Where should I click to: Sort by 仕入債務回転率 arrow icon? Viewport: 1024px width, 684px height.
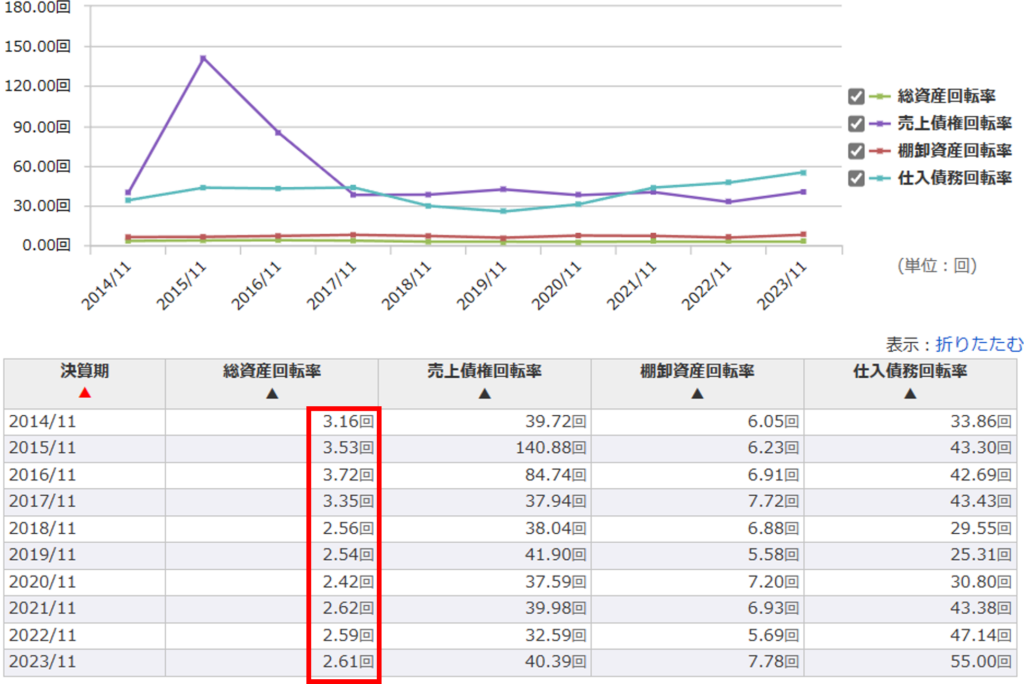(910, 393)
